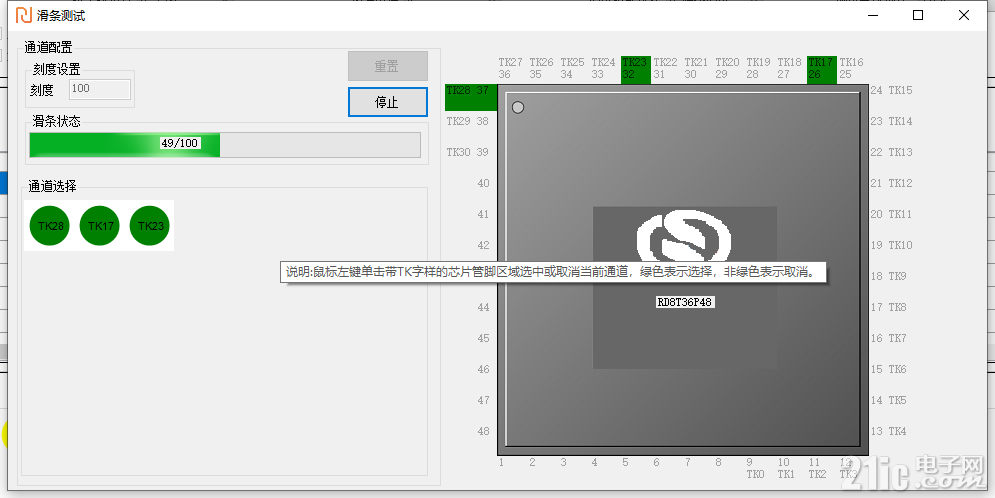
Task: Select the TK9 pin 18
Action: (889, 276)
